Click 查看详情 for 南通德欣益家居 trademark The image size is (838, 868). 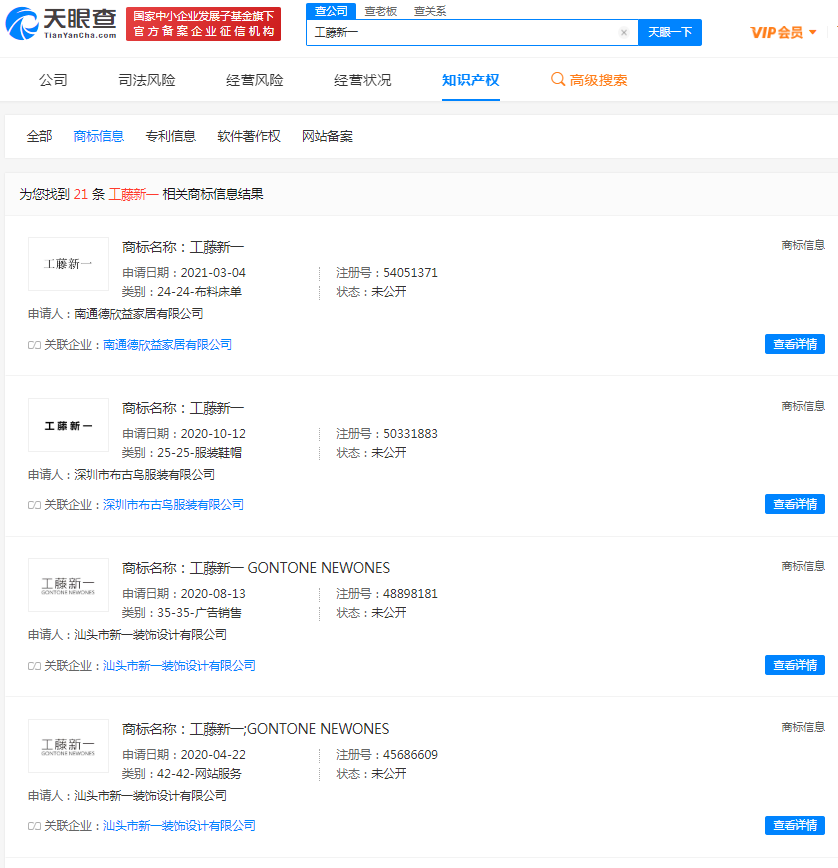795,344
